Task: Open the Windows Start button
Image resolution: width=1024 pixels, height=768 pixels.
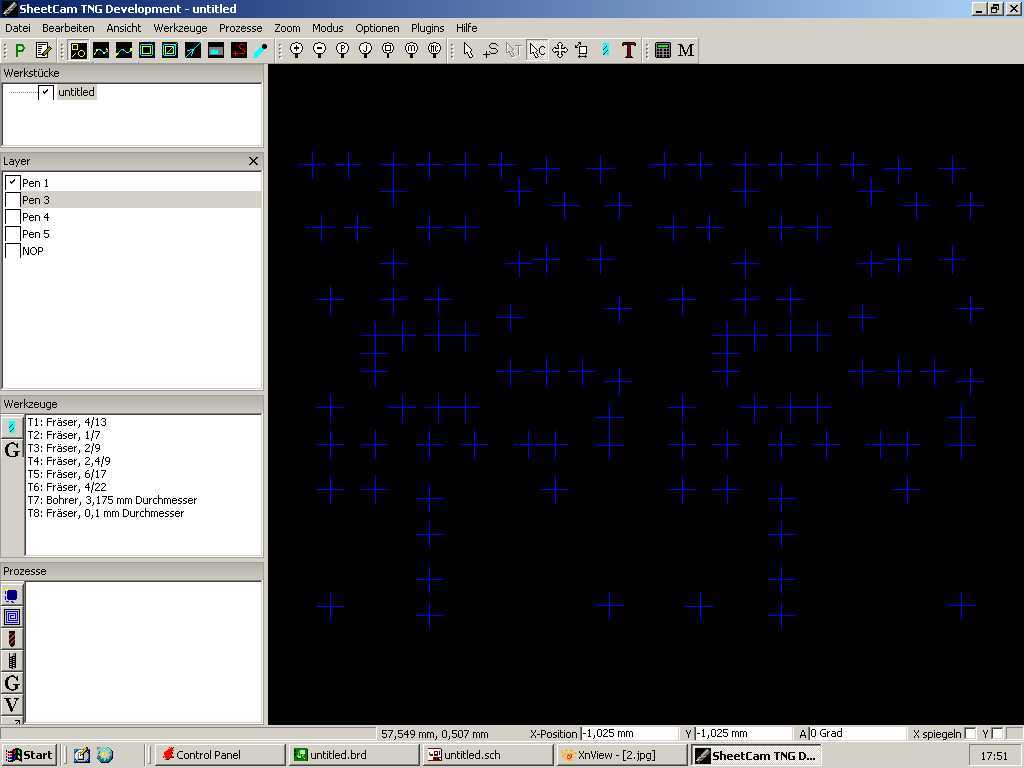Action: click(x=29, y=755)
